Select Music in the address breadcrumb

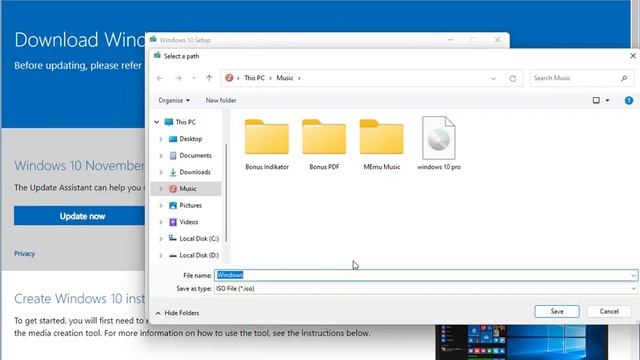285,78
